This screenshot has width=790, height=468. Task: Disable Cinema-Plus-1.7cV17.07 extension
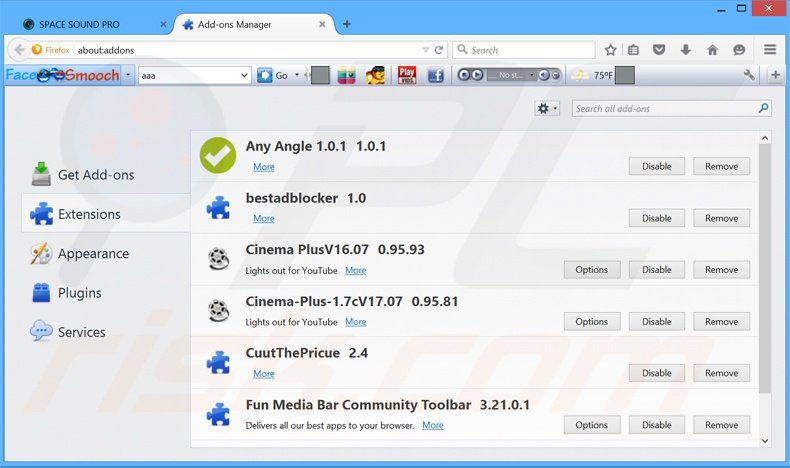click(656, 321)
